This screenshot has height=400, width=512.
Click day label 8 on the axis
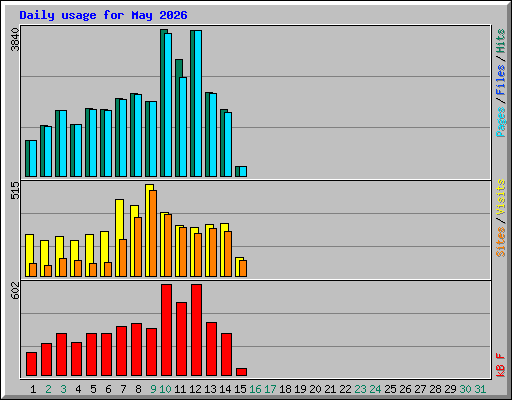(138, 389)
